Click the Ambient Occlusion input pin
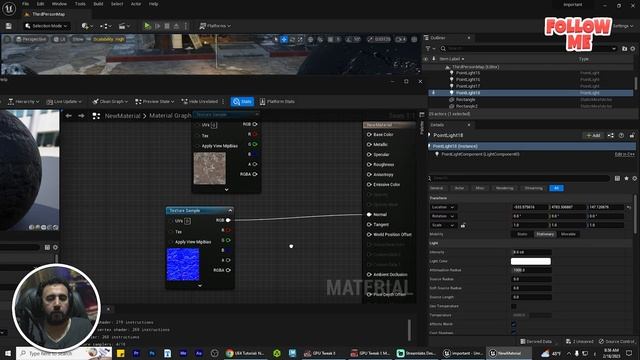 pos(369,274)
